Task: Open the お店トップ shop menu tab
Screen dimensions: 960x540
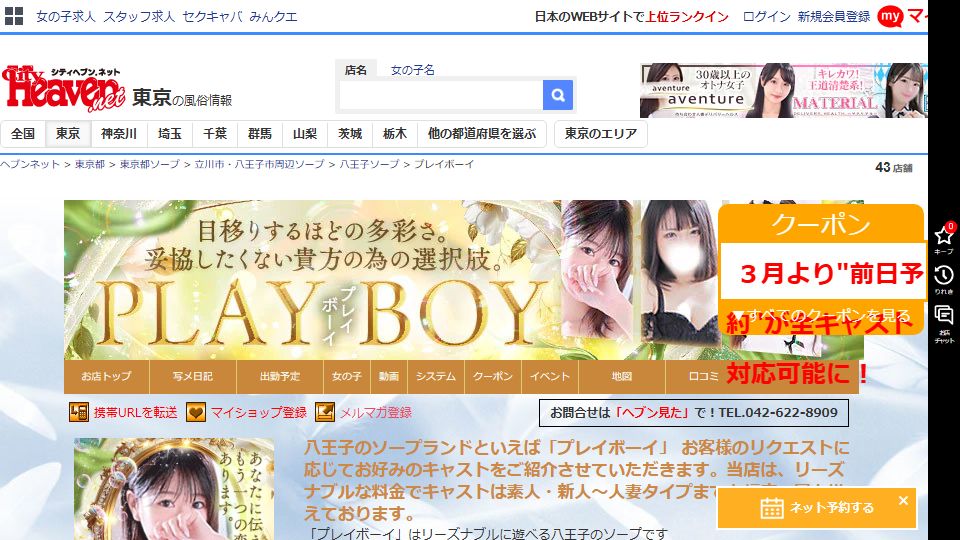Action: click(107, 377)
